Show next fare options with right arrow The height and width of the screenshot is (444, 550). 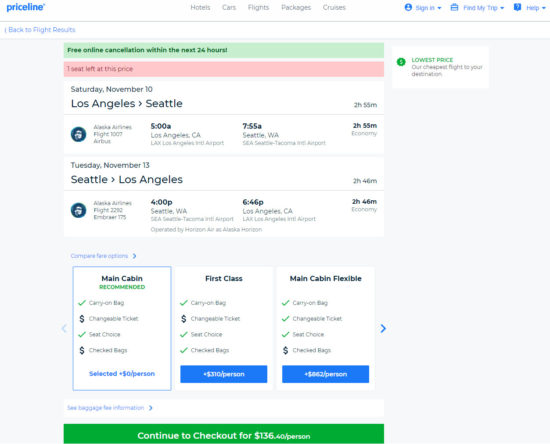point(383,328)
